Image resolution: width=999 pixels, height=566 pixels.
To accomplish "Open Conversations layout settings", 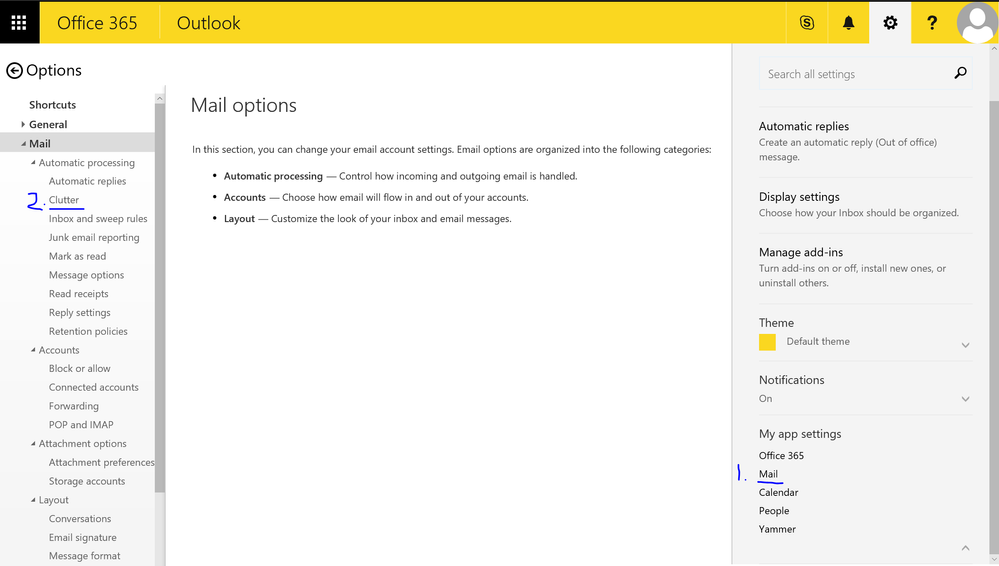I will tap(80, 519).
